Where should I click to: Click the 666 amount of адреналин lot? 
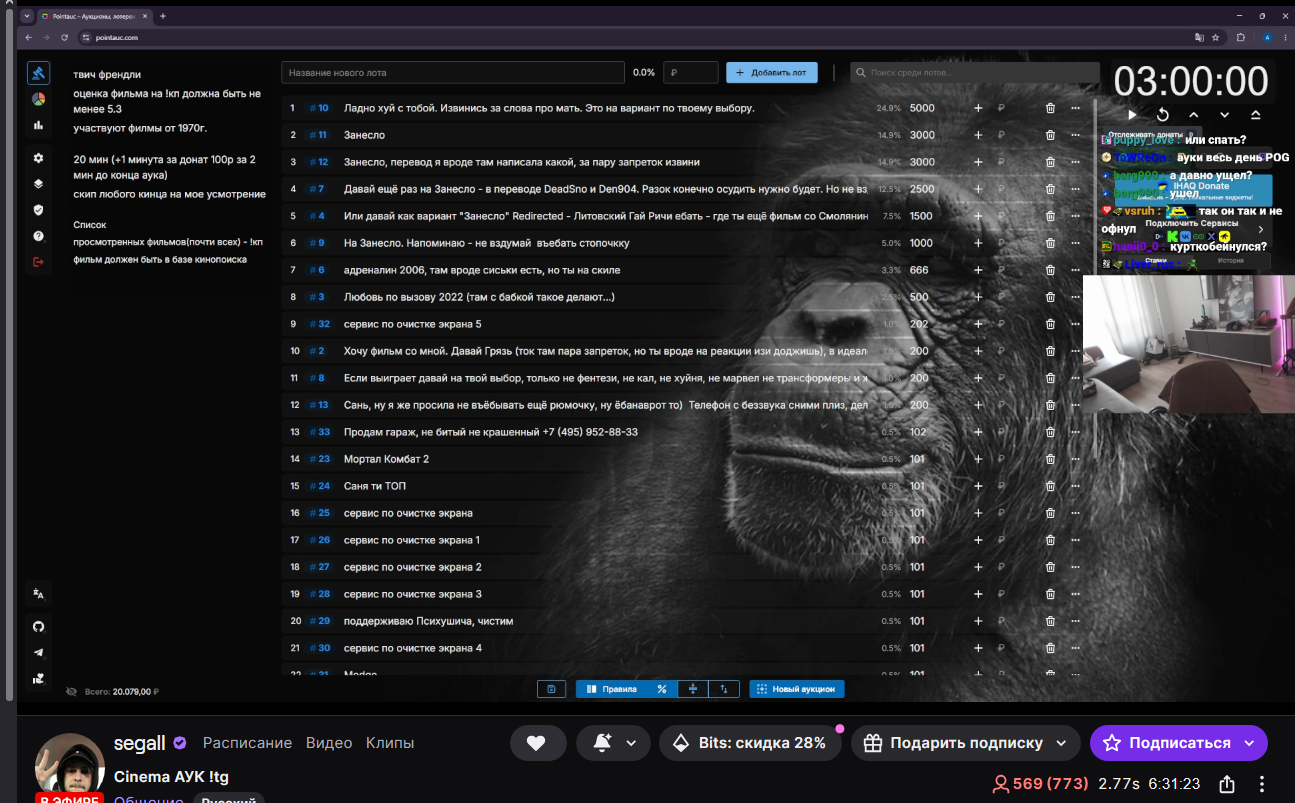click(x=921, y=270)
